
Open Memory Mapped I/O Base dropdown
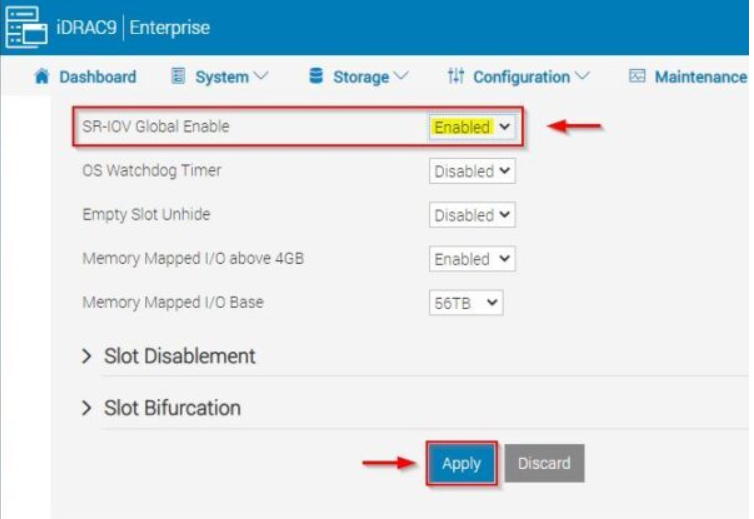click(x=466, y=303)
